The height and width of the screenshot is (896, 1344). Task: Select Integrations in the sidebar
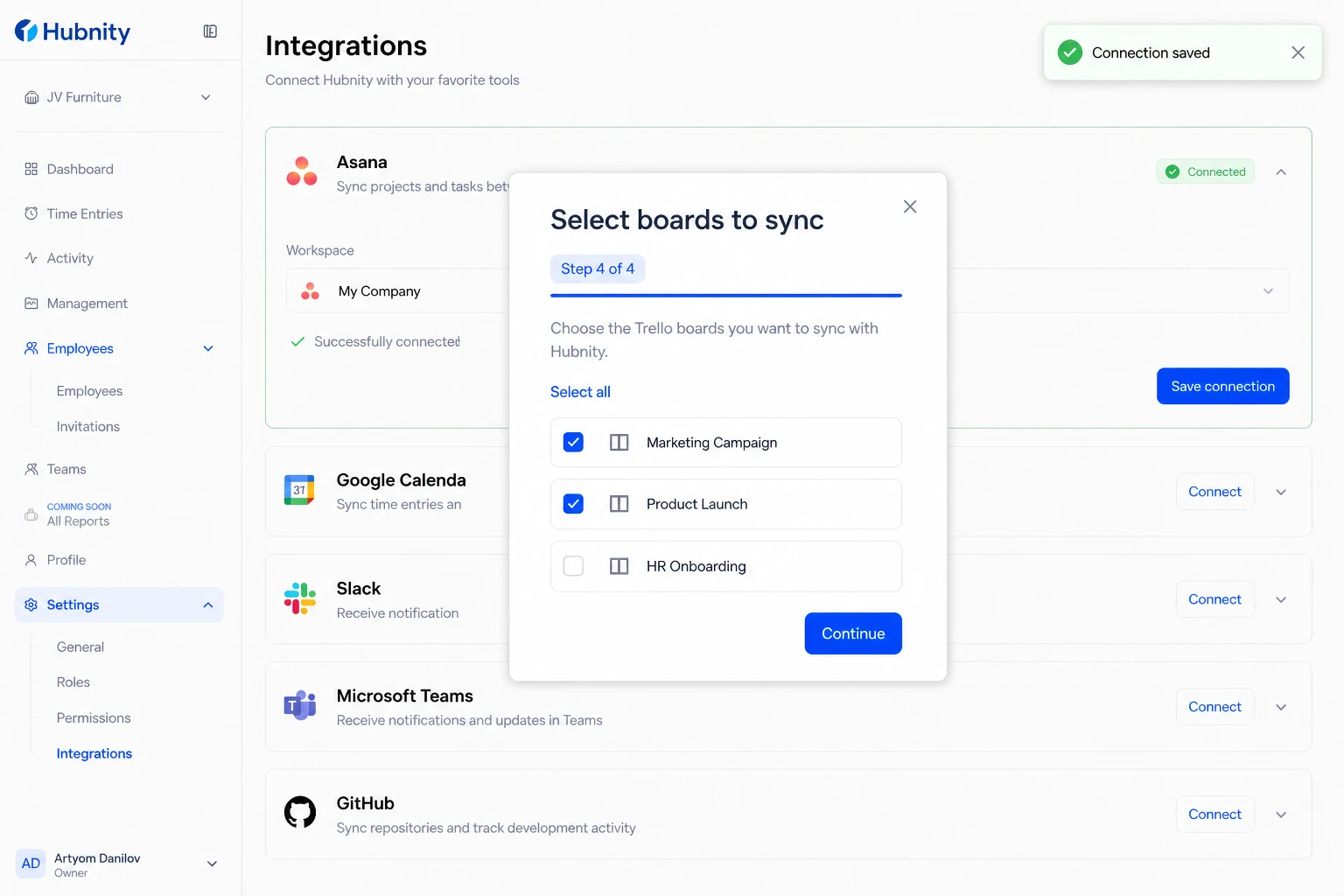pos(94,754)
